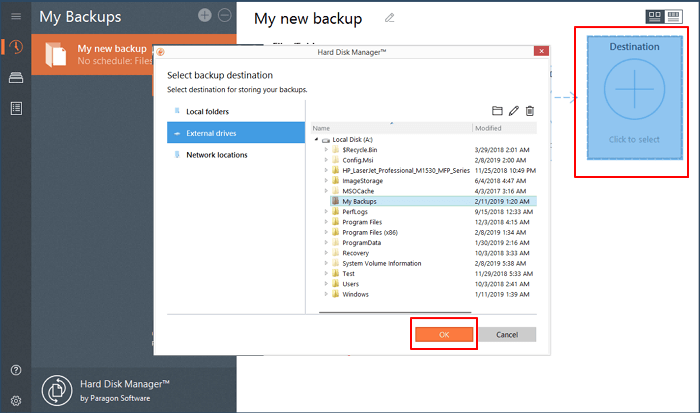Expand the Program Files folder
Image resolution: width=700 pixels, height=413 pixels.
[x=325, y=221]
